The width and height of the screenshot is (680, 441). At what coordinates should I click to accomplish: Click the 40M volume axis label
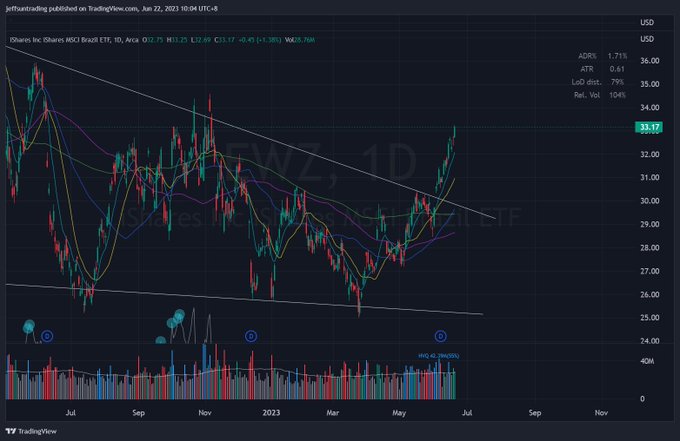tap(647, 361)
